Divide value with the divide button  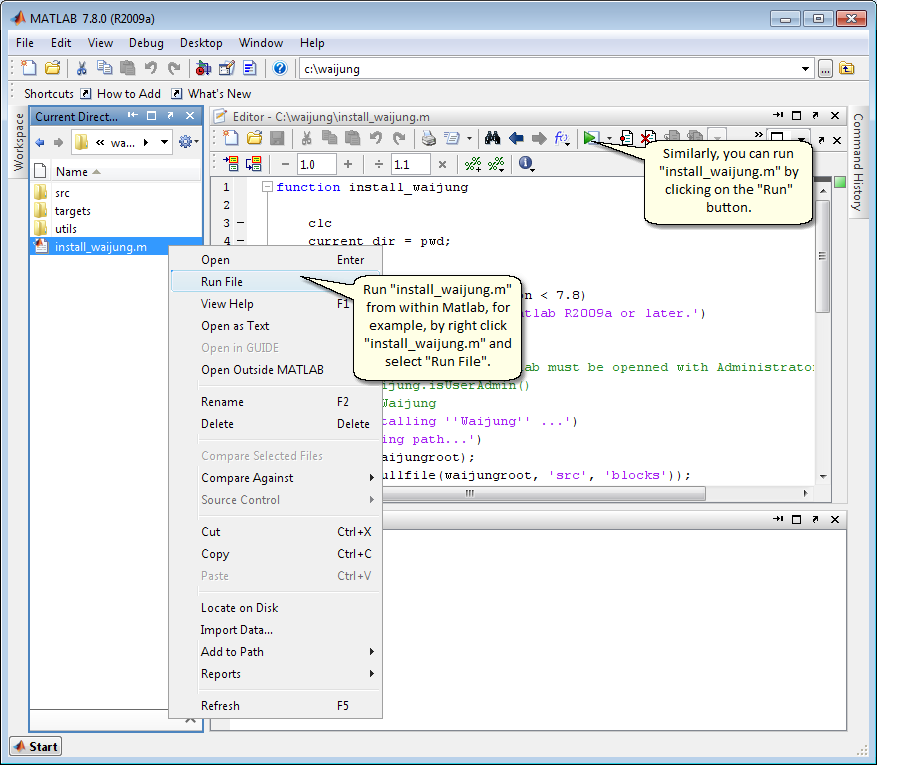pyautogui.click(x=379, y=164)
